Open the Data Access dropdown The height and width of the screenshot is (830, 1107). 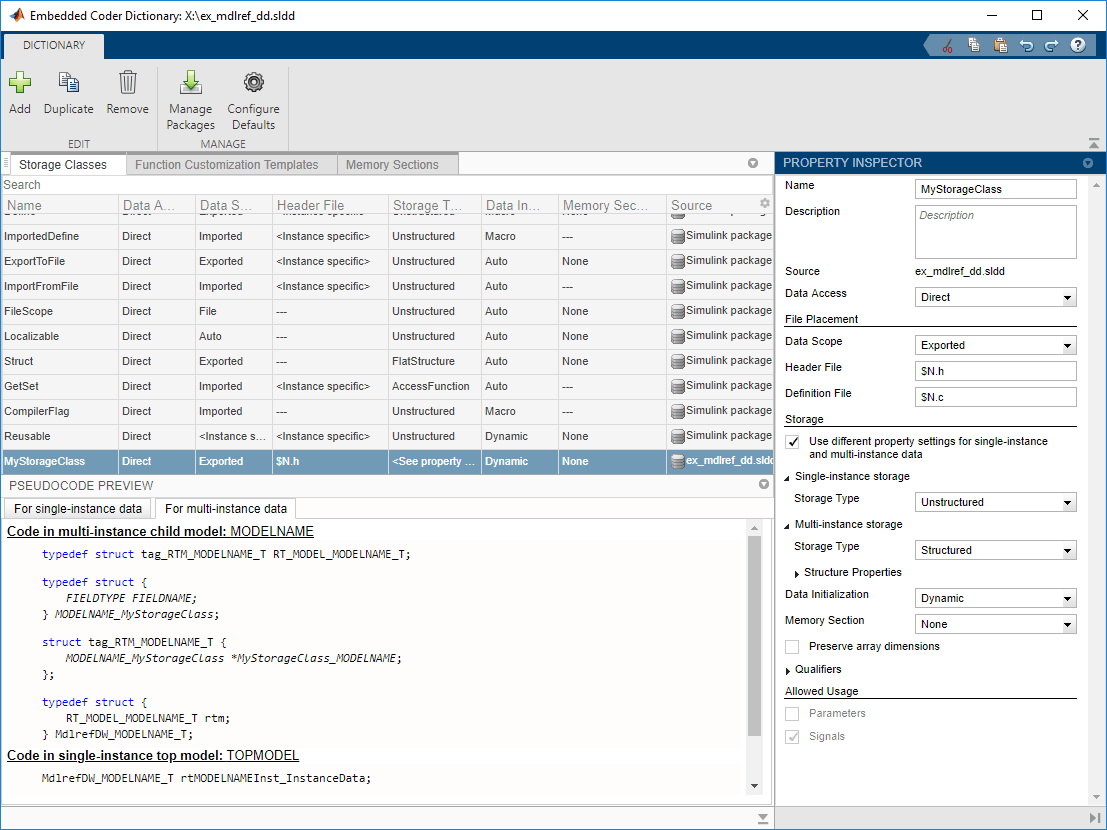click(995, 297)
